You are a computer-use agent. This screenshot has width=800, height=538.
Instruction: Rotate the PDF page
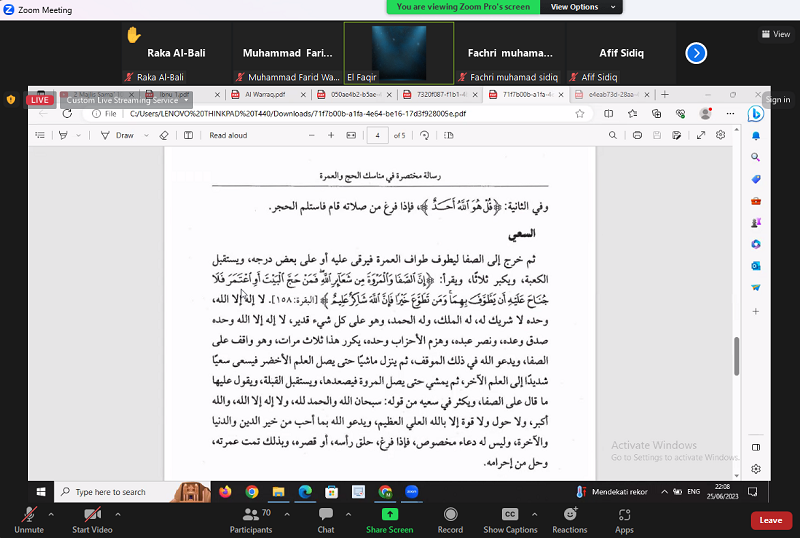[x=424, y=135]
